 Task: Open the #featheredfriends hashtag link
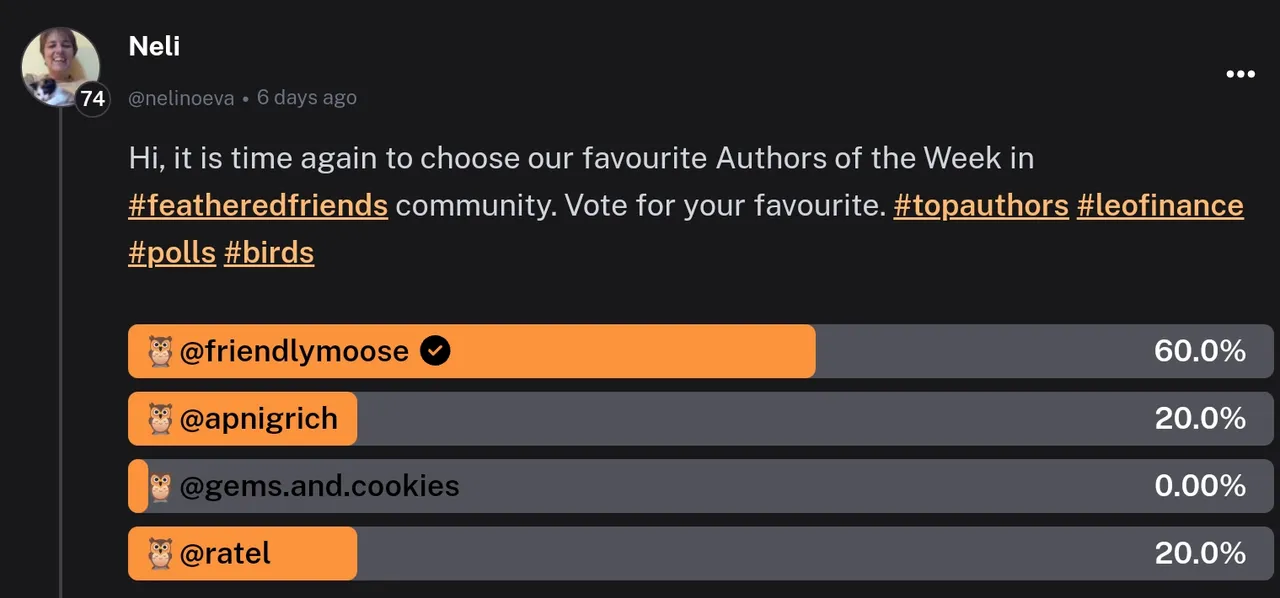click(x=258, y=205)
